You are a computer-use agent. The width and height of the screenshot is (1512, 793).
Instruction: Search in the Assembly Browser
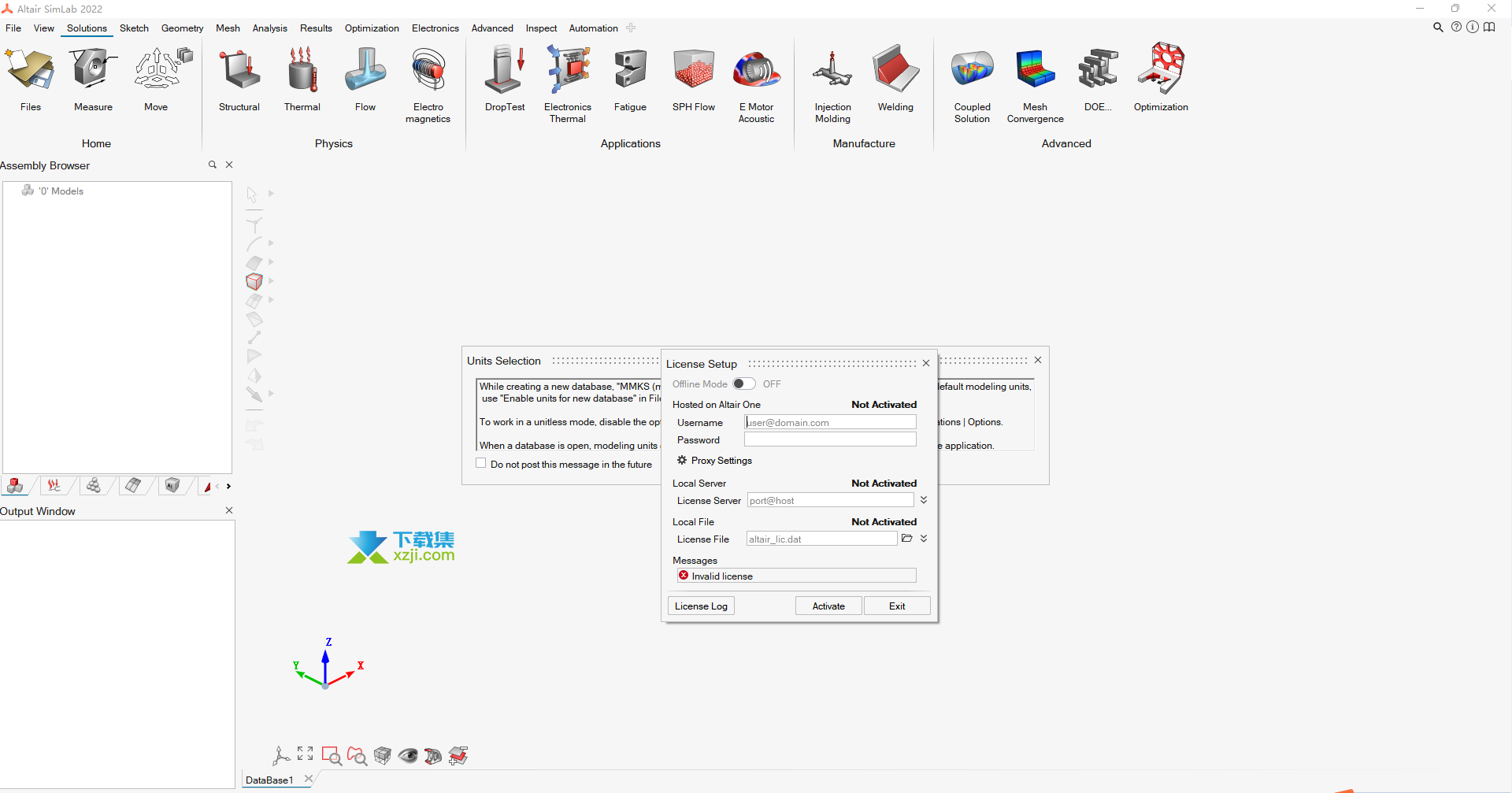click(212, 165)
